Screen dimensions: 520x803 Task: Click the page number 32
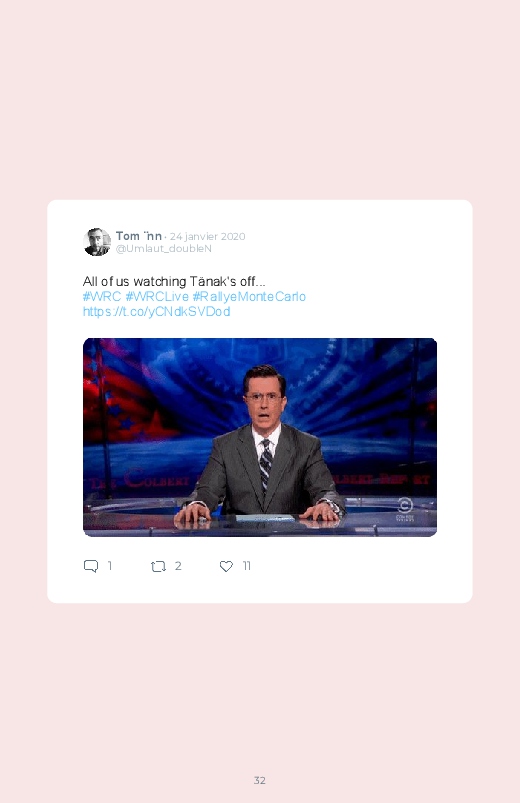[260, 780]
